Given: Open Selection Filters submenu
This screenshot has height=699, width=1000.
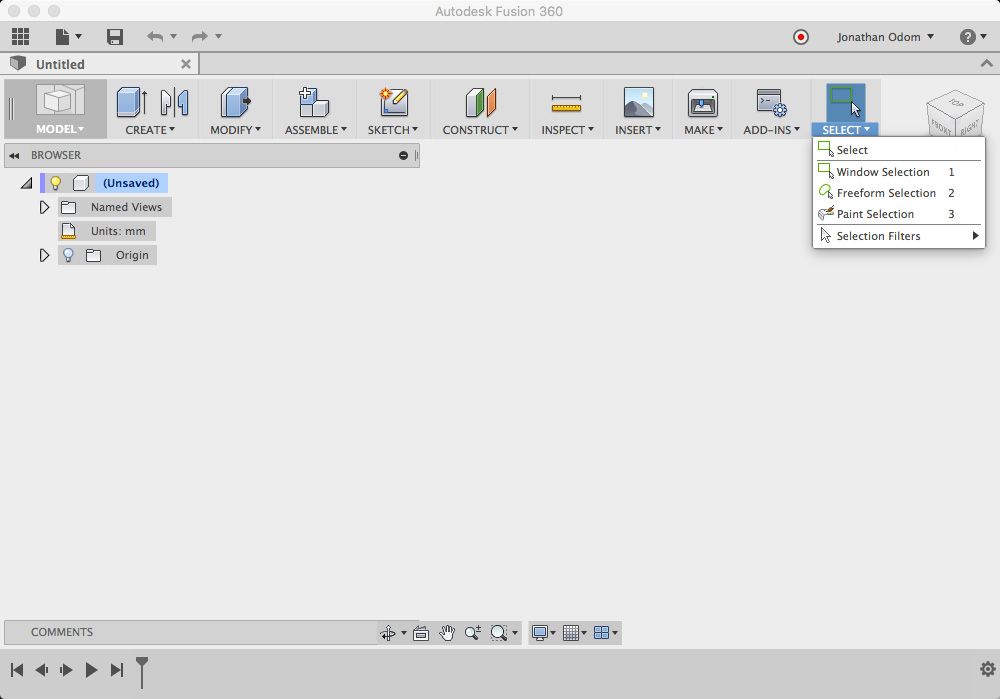Looking at the screenshot, I should click(x=899, y=236).
